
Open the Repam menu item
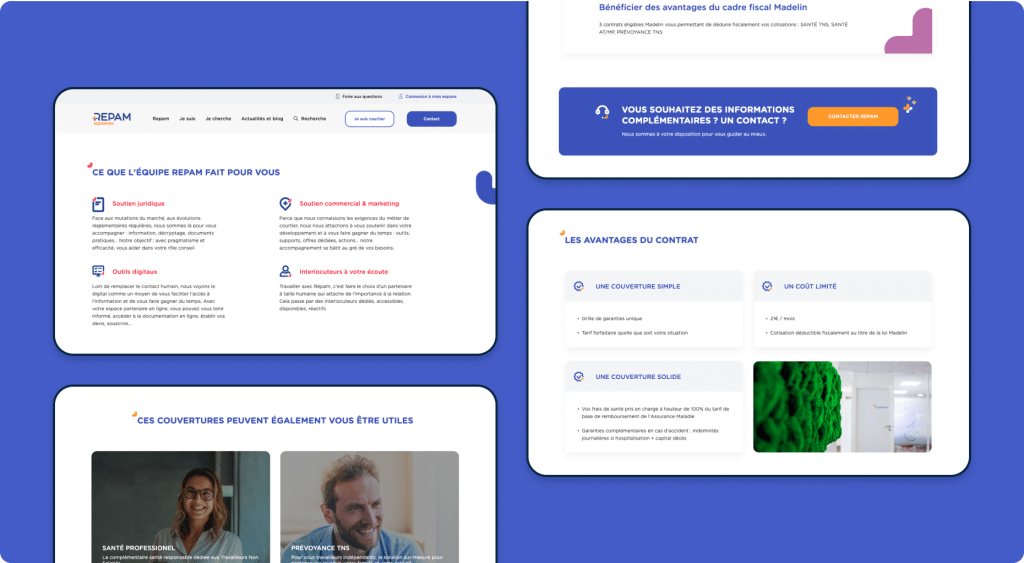pos(161,119)
